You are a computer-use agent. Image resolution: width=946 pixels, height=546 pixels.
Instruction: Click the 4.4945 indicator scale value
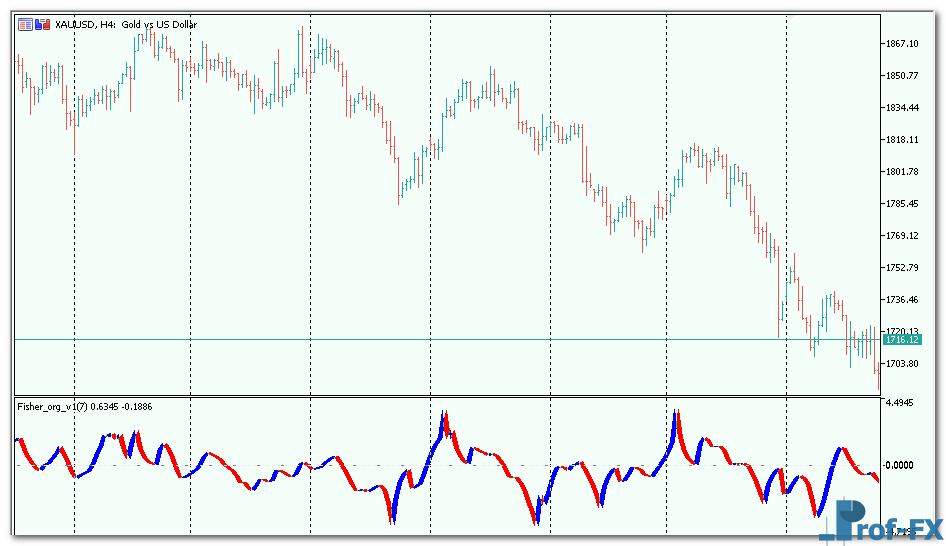[902, 405]
